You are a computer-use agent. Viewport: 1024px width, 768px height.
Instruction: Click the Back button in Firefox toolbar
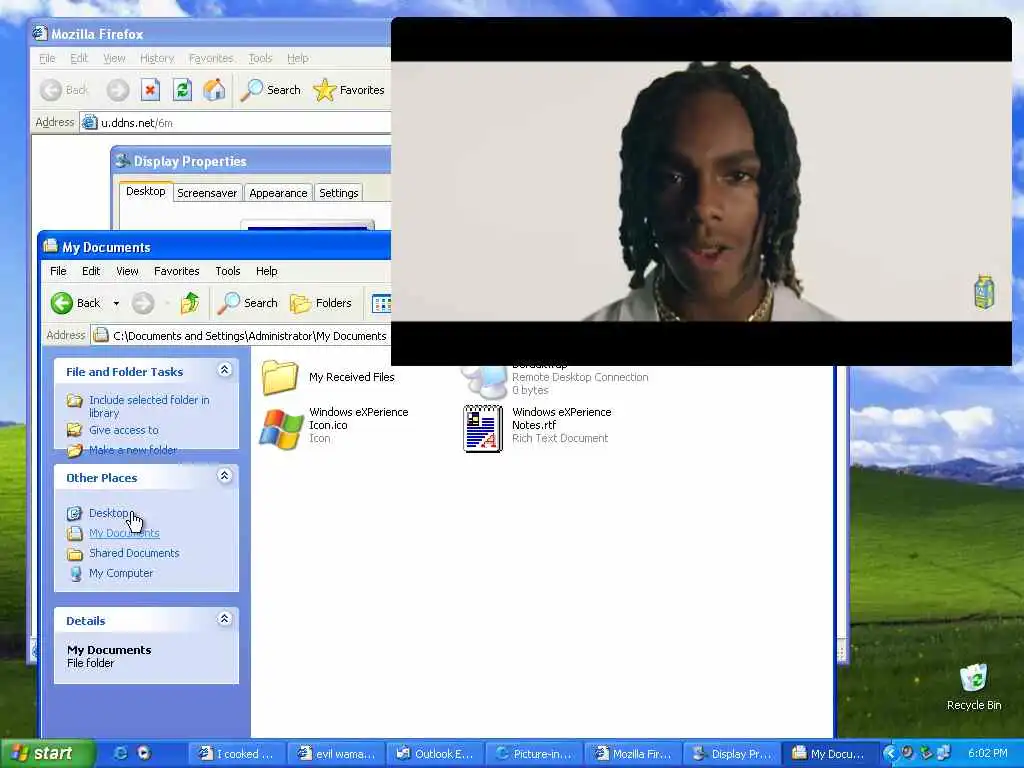64,90
